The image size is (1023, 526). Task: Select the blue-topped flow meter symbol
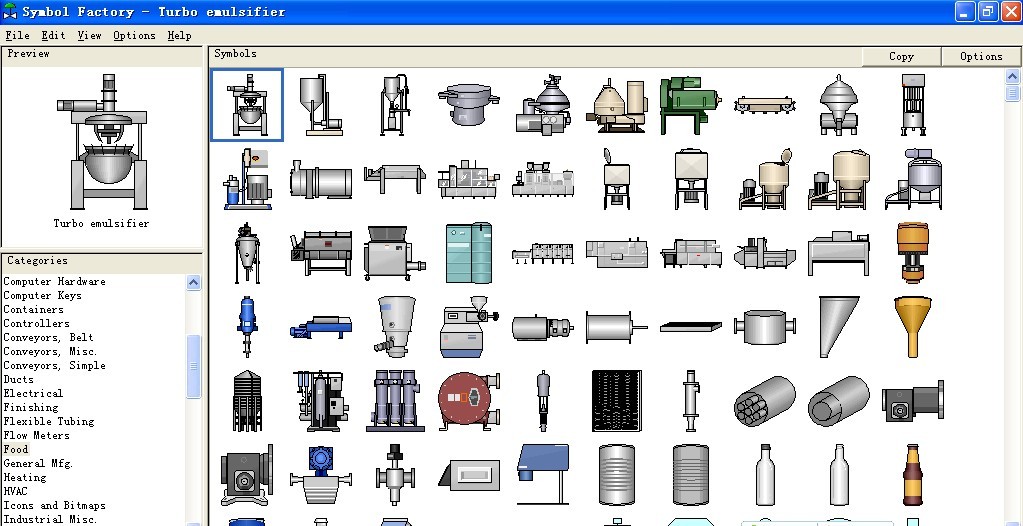[x=320, y=475]
